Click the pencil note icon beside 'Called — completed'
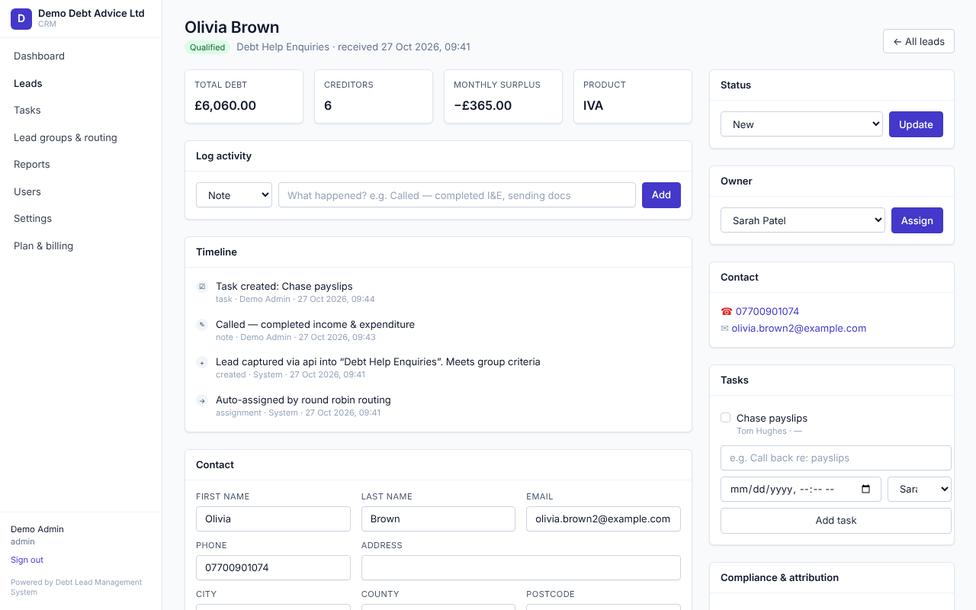The width and height of the screenshot is (976, 610). (202, 324)
